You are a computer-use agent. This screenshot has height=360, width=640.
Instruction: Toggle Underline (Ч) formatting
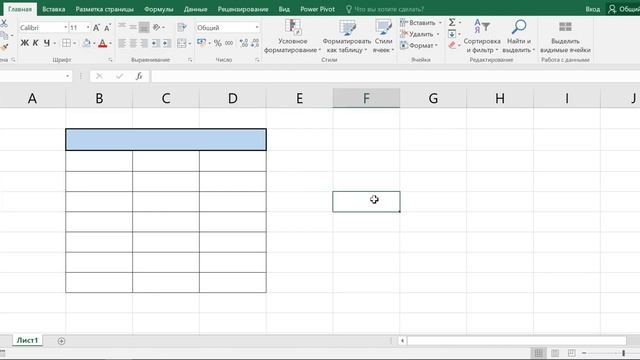point(47,43)
